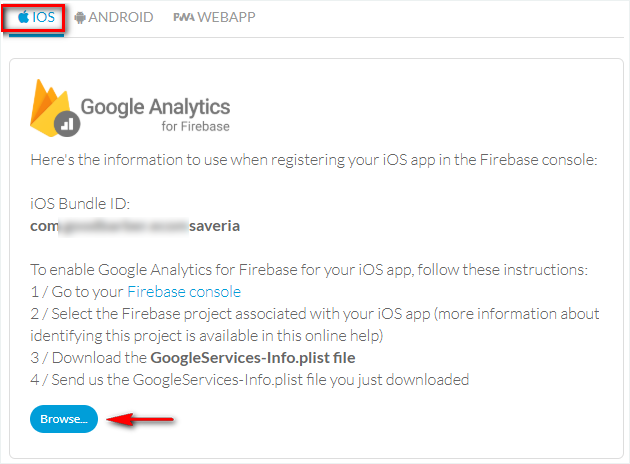
Task: Click the intro sentence about registering iOS app
Action: (x=315, y=160)
